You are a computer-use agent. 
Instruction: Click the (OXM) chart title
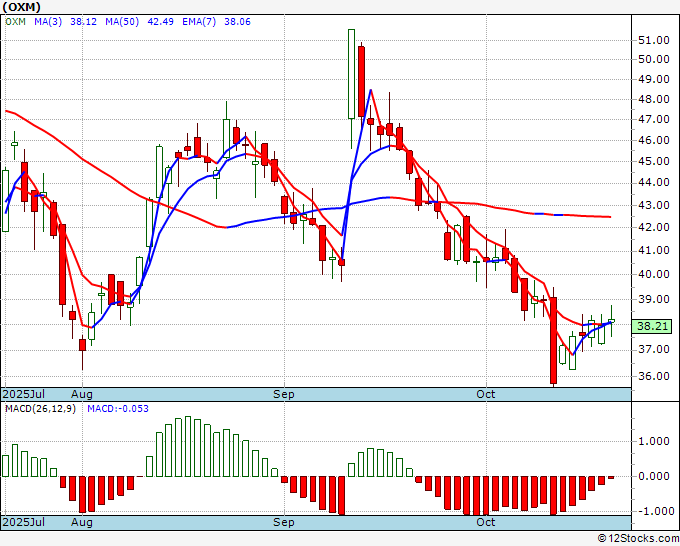[21, 7]
